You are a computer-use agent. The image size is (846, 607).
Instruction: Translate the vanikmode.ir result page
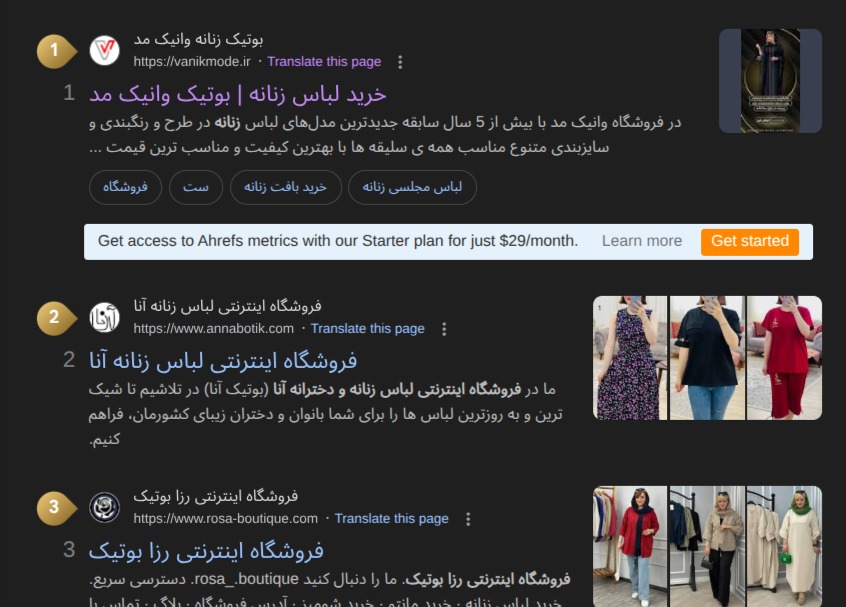324,62
